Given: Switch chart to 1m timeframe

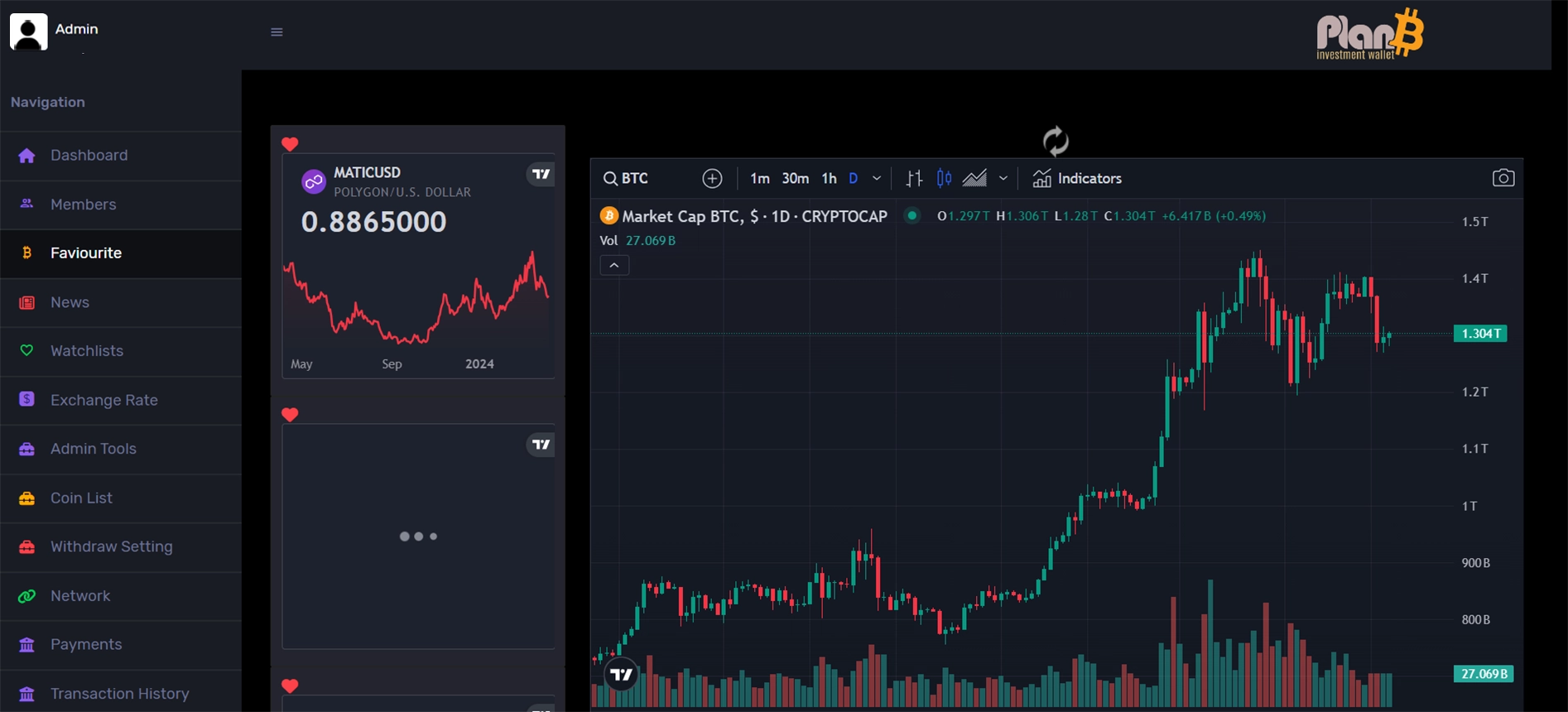Looking at the screenshot, I should coord(759,178).
